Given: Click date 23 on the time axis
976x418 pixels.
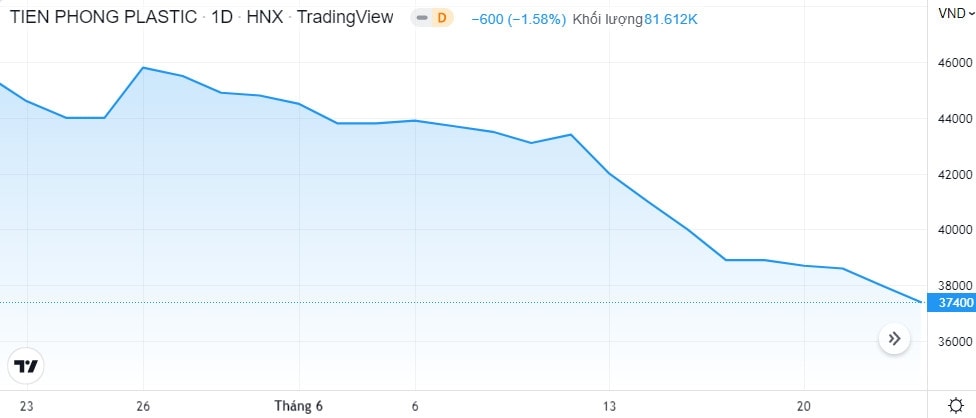Looking at the screenshot, I should pyautogui.click(x=27, y=406).
